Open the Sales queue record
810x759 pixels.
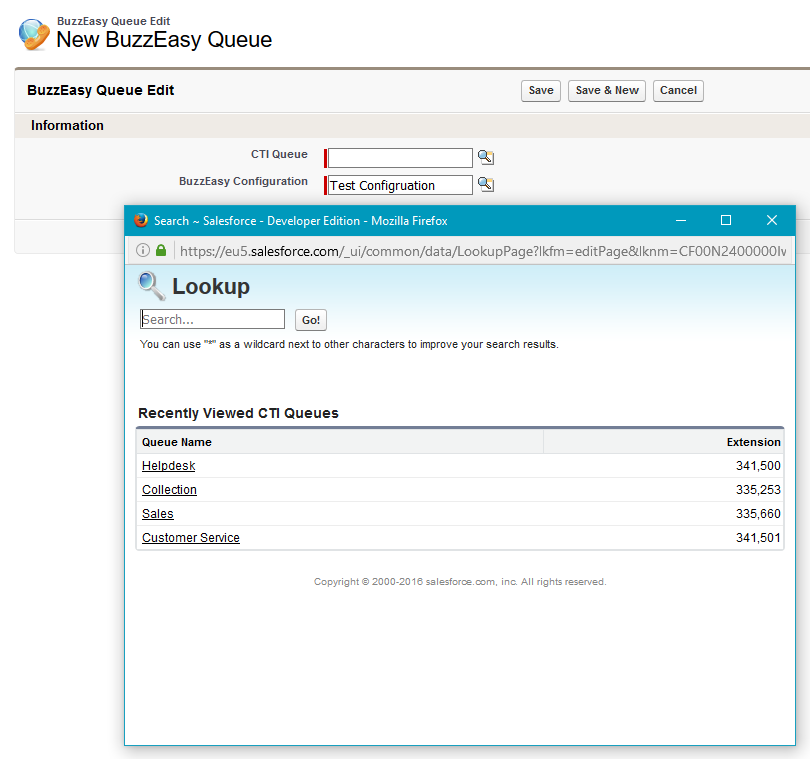(157, 513)
